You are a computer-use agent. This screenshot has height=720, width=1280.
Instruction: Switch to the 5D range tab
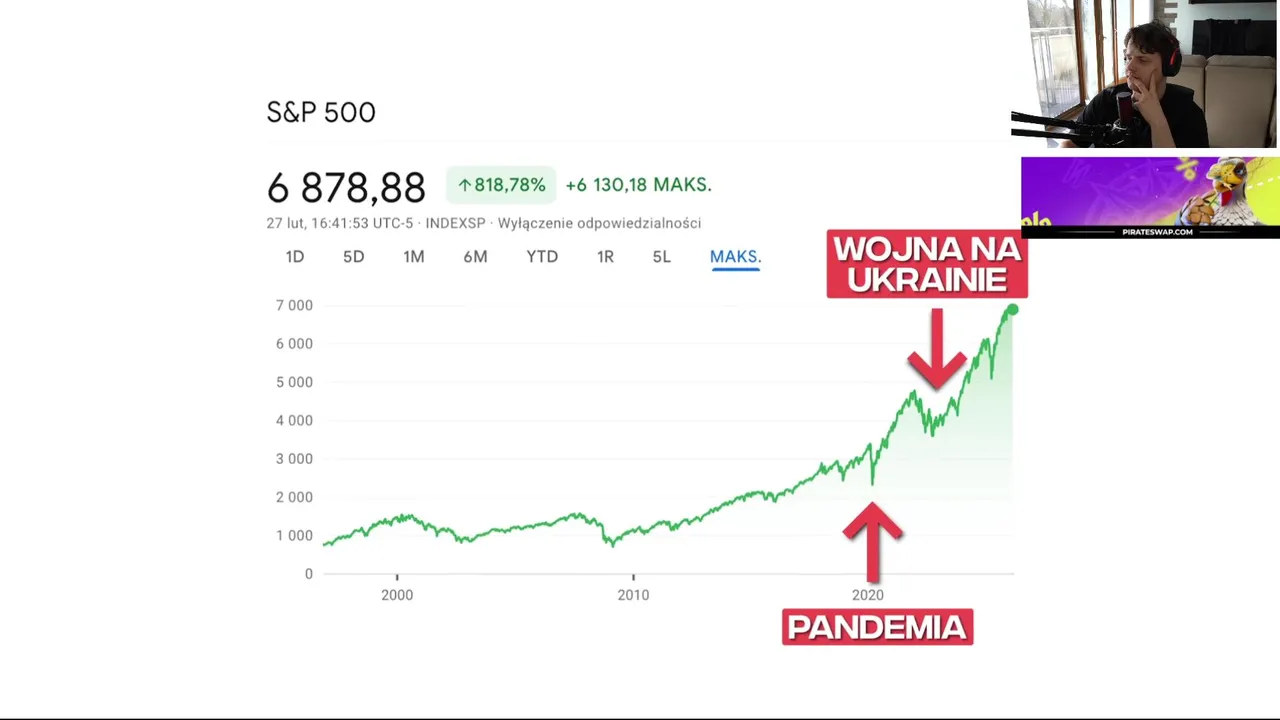pos(353,257)
